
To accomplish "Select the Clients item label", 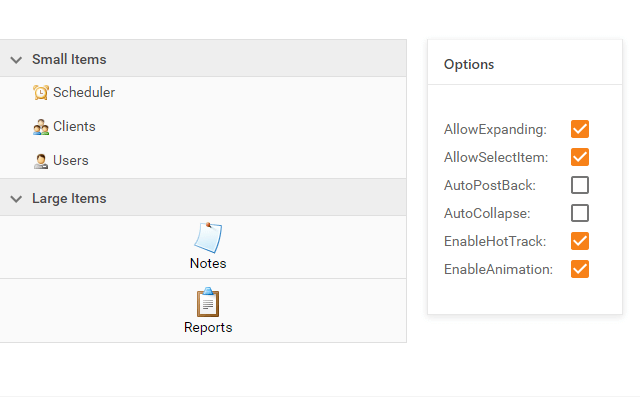I will [74, 127].
